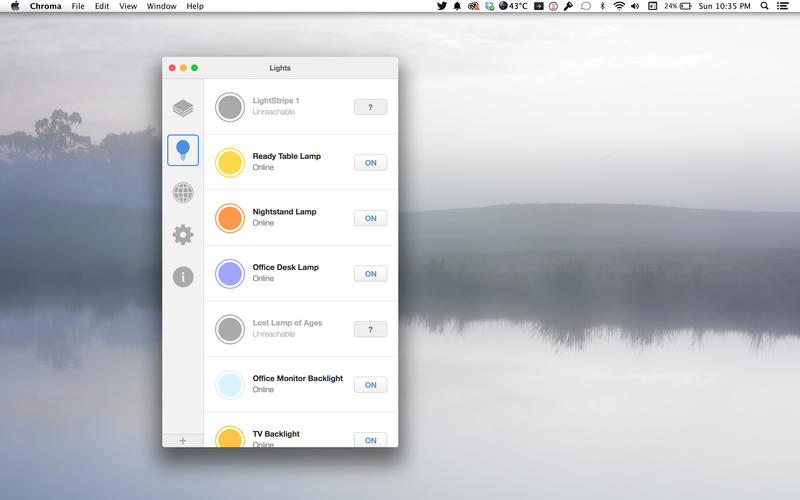The height and width of the screenshot is (500, 800).
Task: Open the Scenes stack icon in sidebar
Action: (x=183, y=108)
